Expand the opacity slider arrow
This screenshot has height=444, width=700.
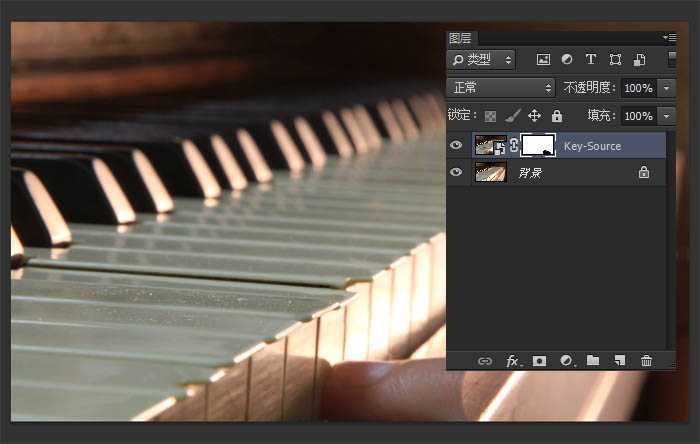tap(667, 88)
